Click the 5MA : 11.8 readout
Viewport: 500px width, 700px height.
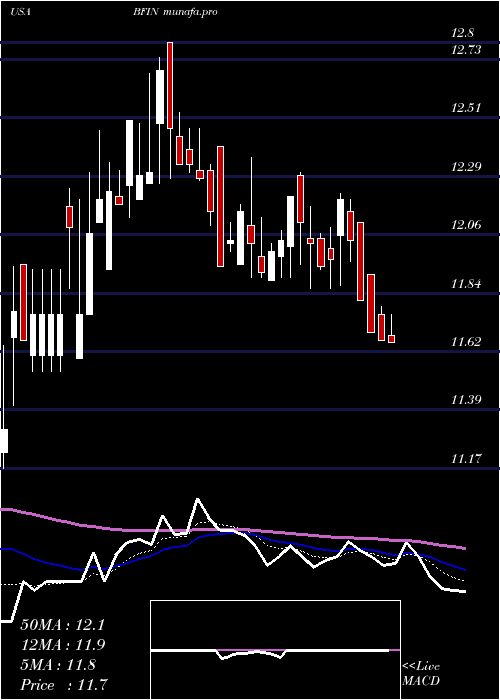point(58,665)
